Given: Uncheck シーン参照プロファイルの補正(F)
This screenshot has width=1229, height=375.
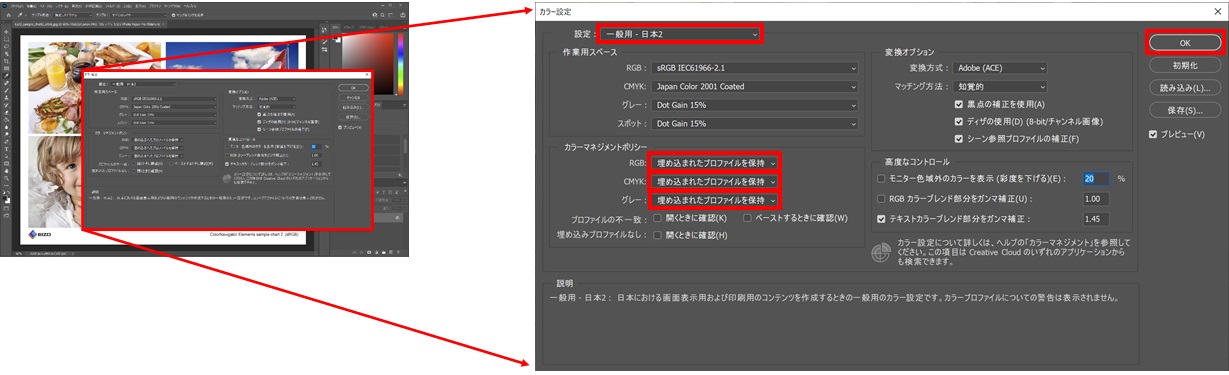Looking at the screenshot, I should pos(959,139).
